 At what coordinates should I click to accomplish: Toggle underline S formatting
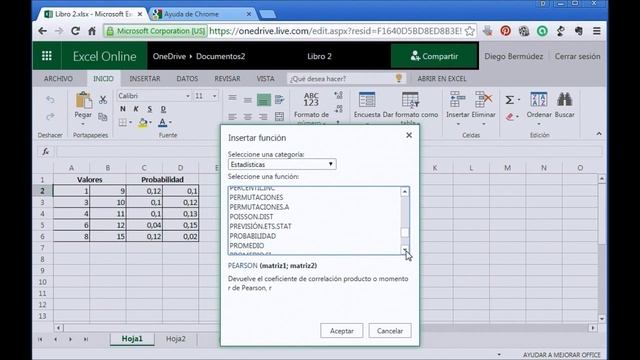[150, 109]
